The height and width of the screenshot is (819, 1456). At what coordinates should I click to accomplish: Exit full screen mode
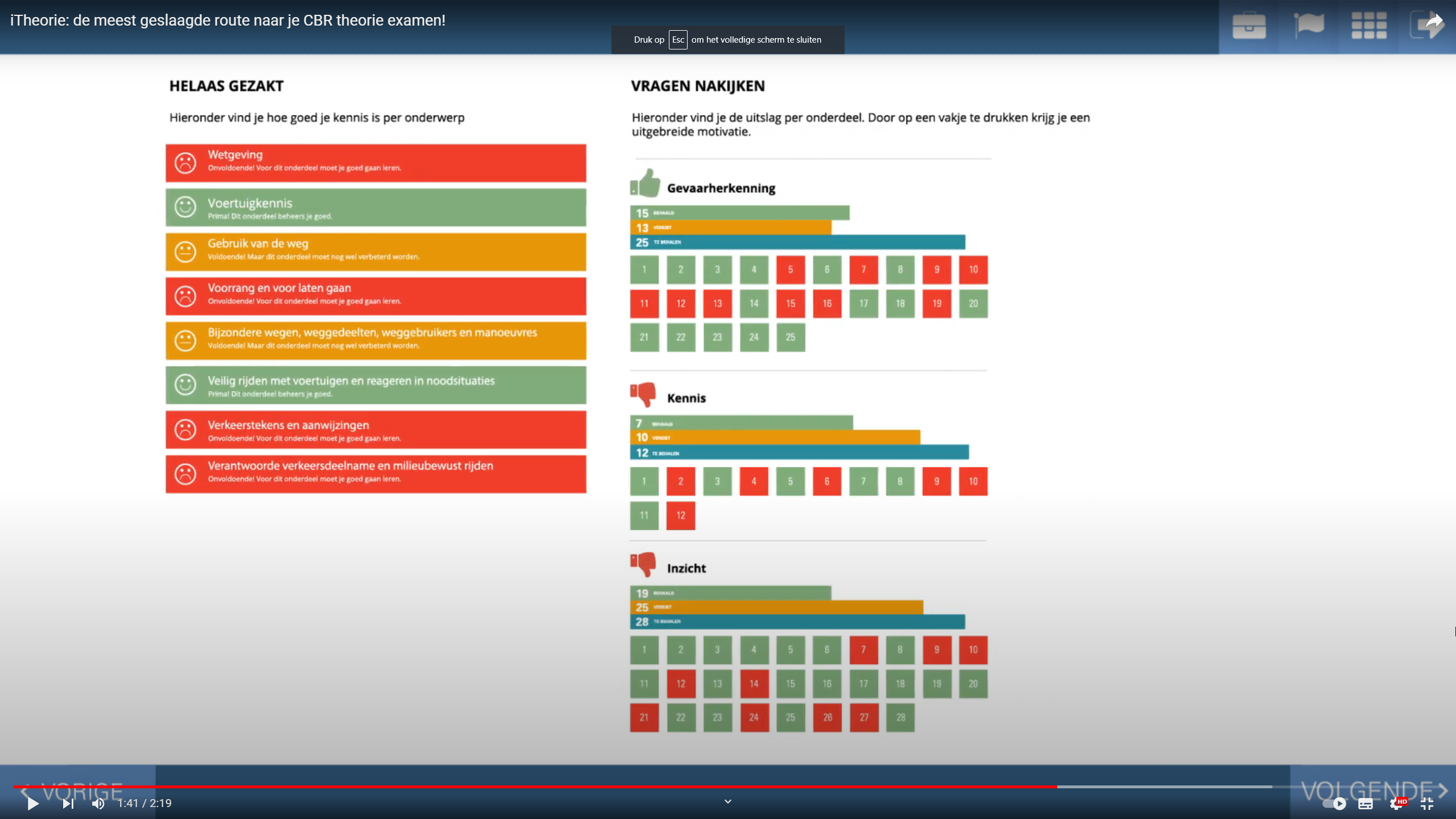click(x=1427, y=803)
